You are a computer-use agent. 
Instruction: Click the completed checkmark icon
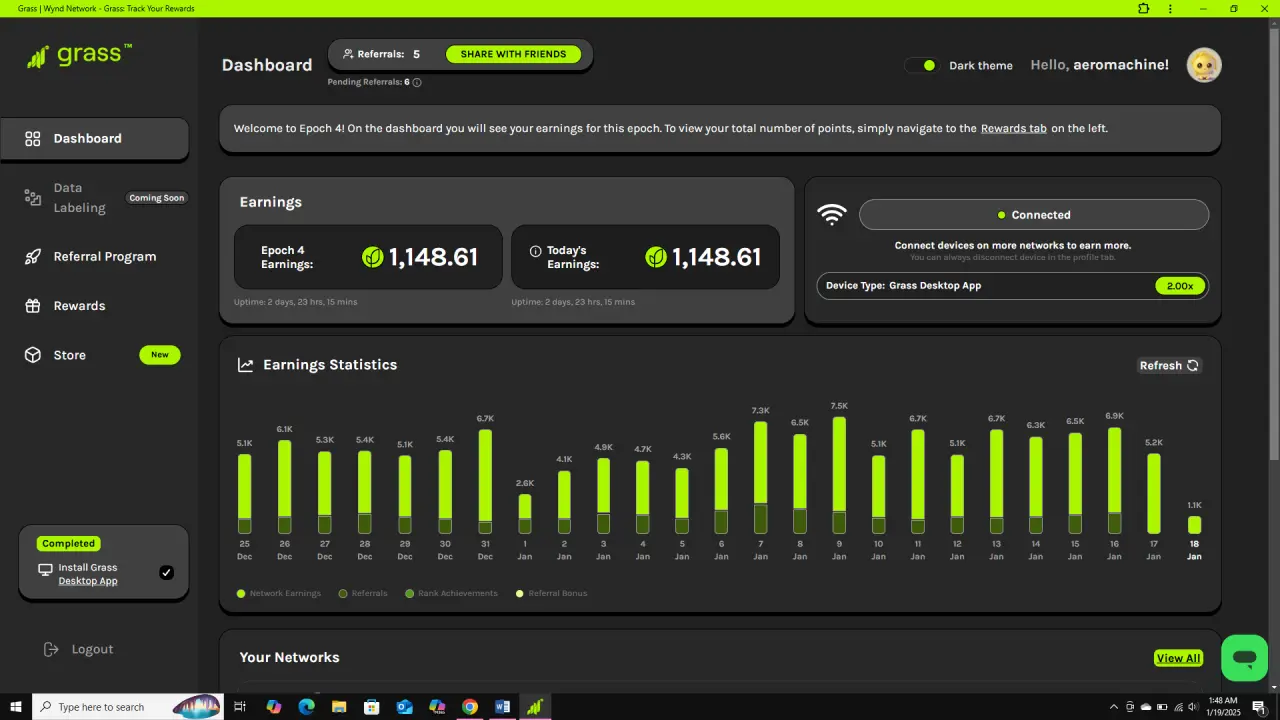[x=167, y=573]
